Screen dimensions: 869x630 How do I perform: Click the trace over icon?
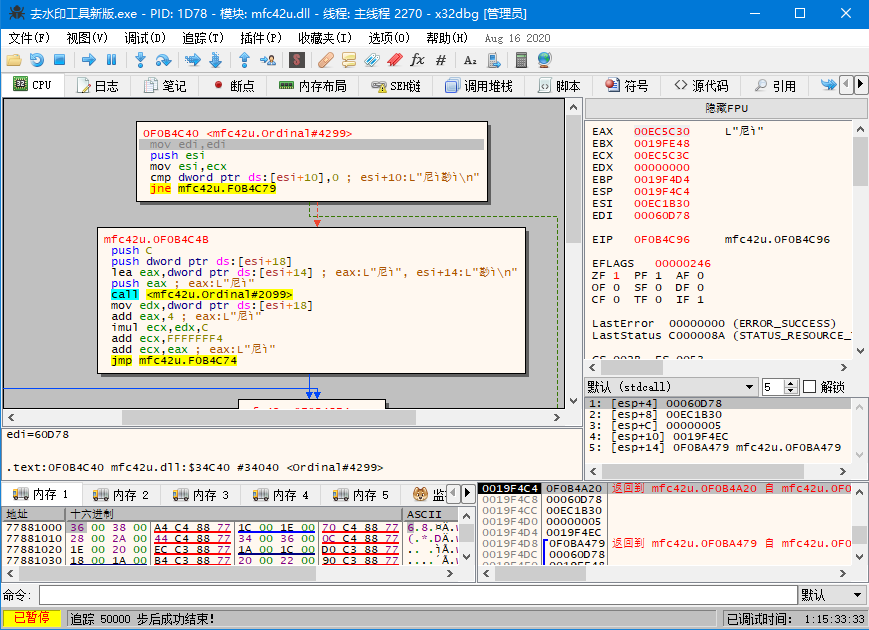click(x=216, y=60)
